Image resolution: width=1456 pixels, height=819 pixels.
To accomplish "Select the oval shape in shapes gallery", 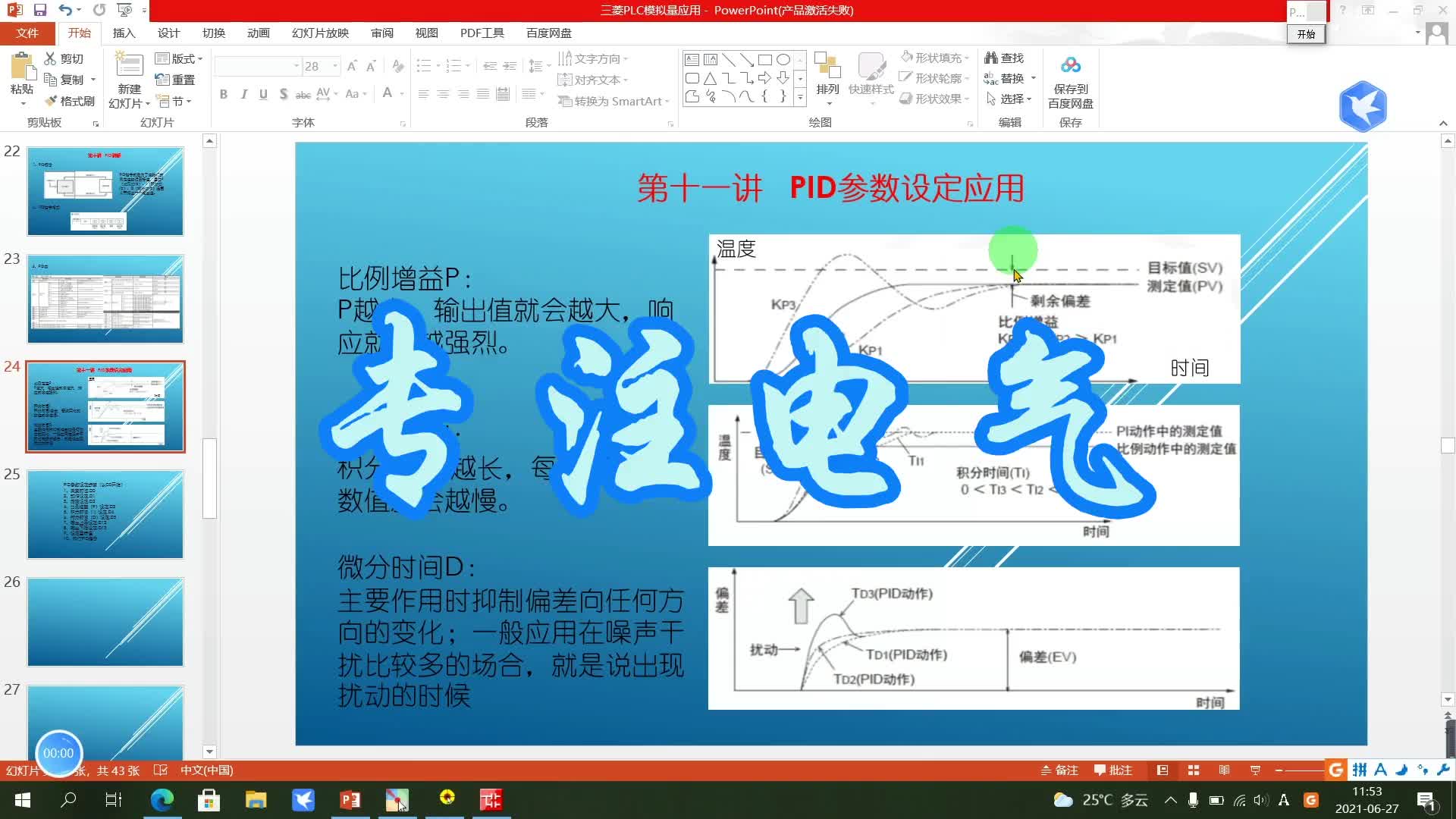I will tap(783, 59).
